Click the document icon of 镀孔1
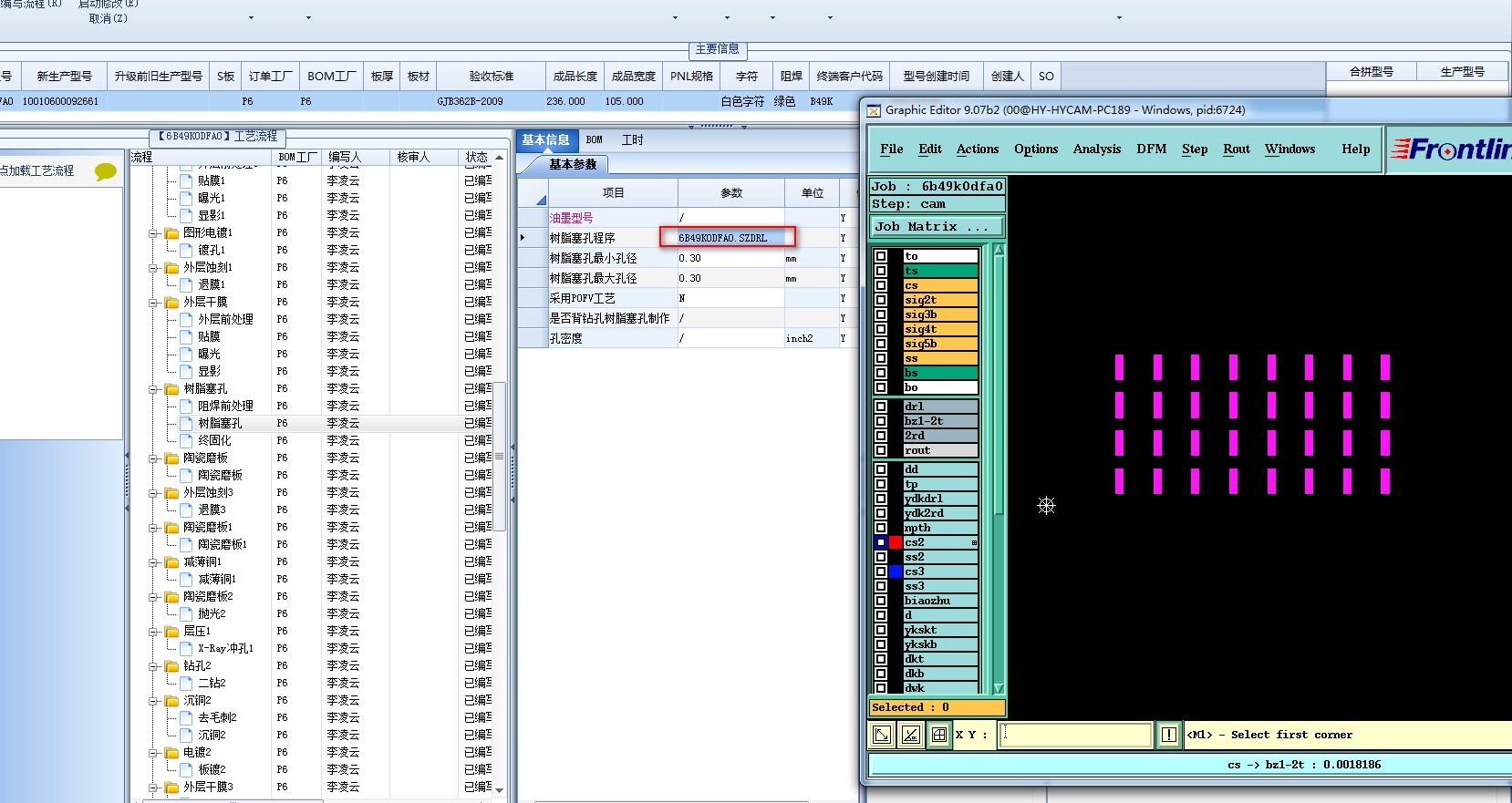 (x=187, y=250)
